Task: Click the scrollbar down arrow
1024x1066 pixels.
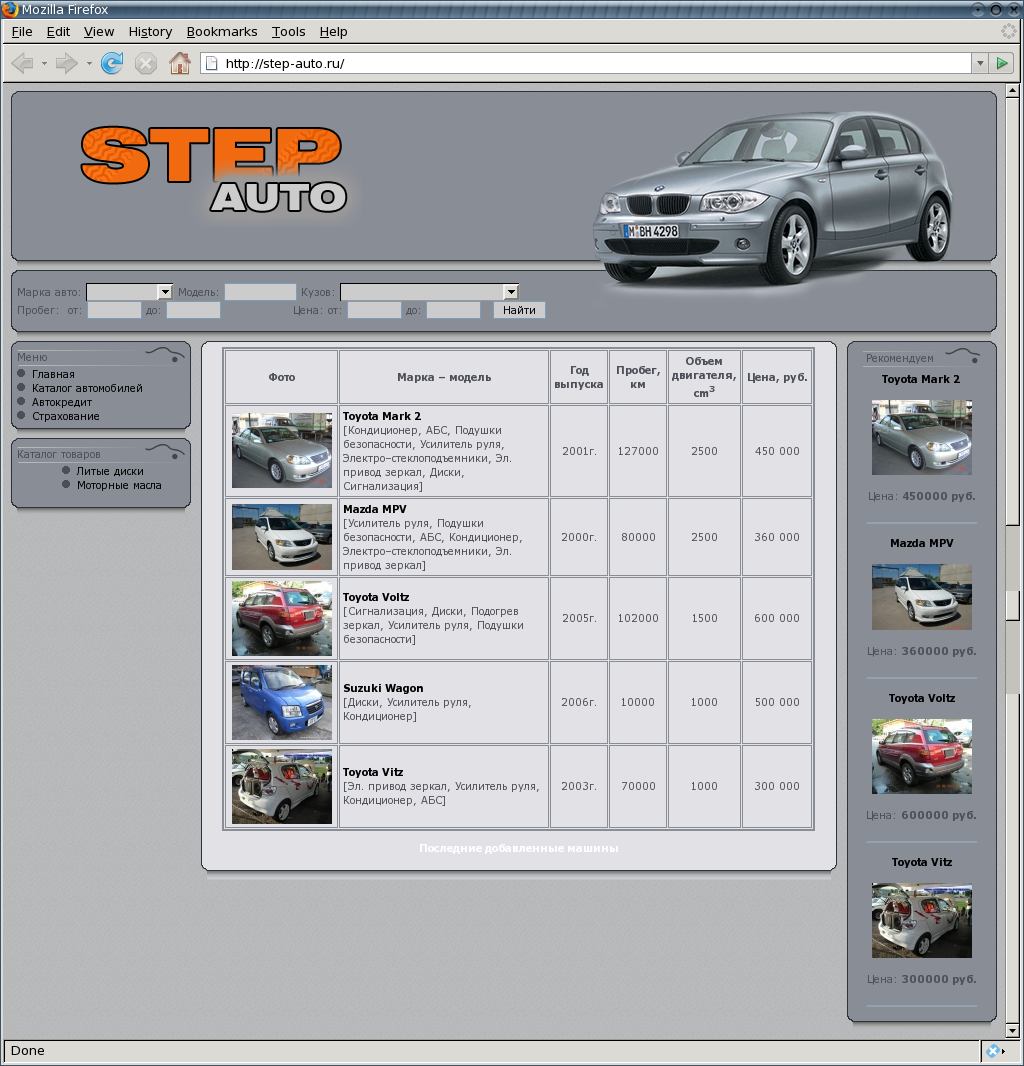Action: [1012, 1031]
